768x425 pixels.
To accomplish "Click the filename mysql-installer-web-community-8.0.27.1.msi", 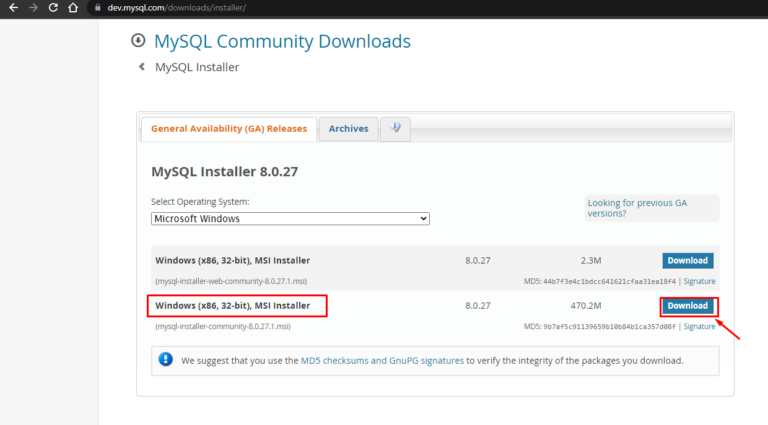I will click(x=231, y=282).
